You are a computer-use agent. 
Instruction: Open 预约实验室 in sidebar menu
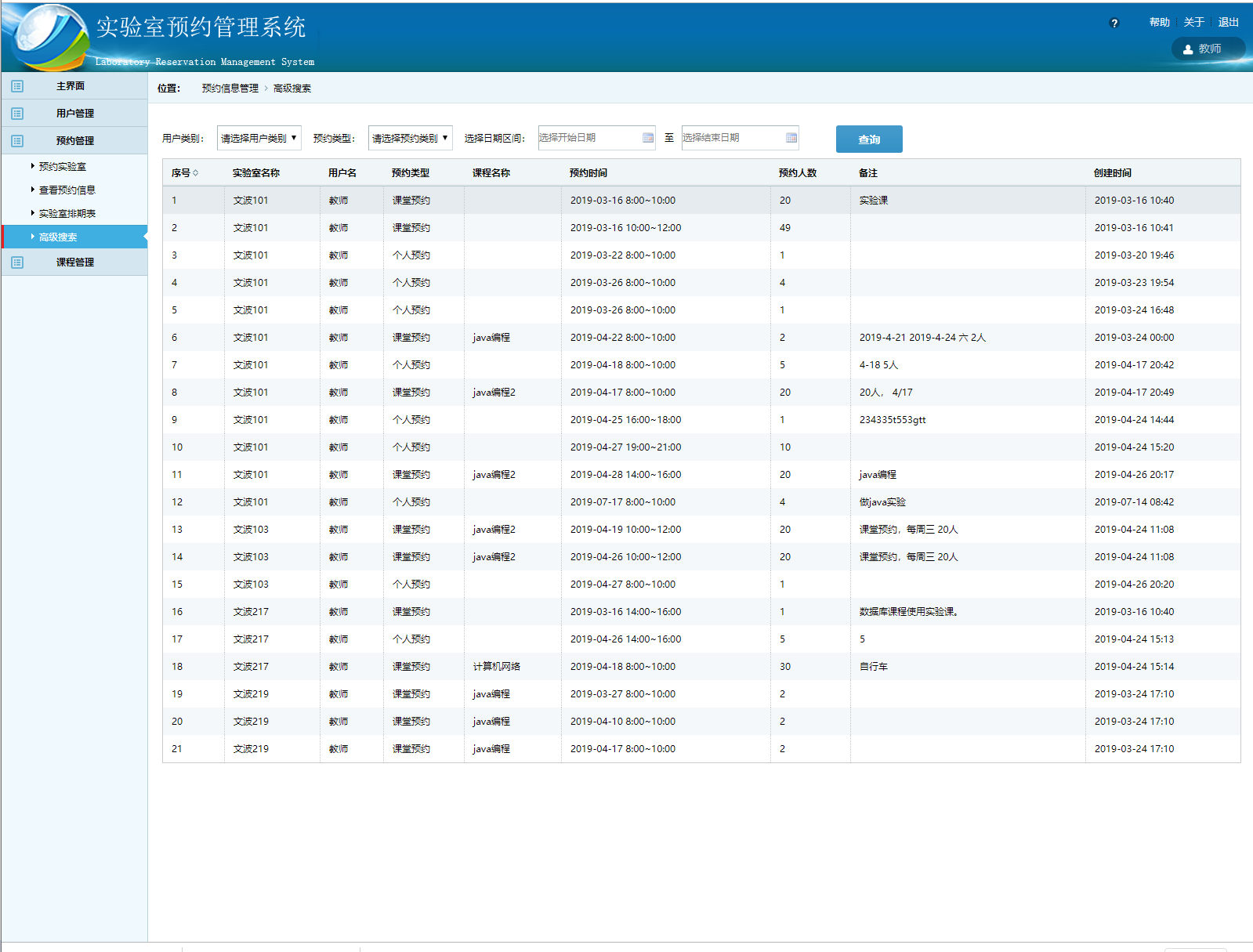[63, 167]
